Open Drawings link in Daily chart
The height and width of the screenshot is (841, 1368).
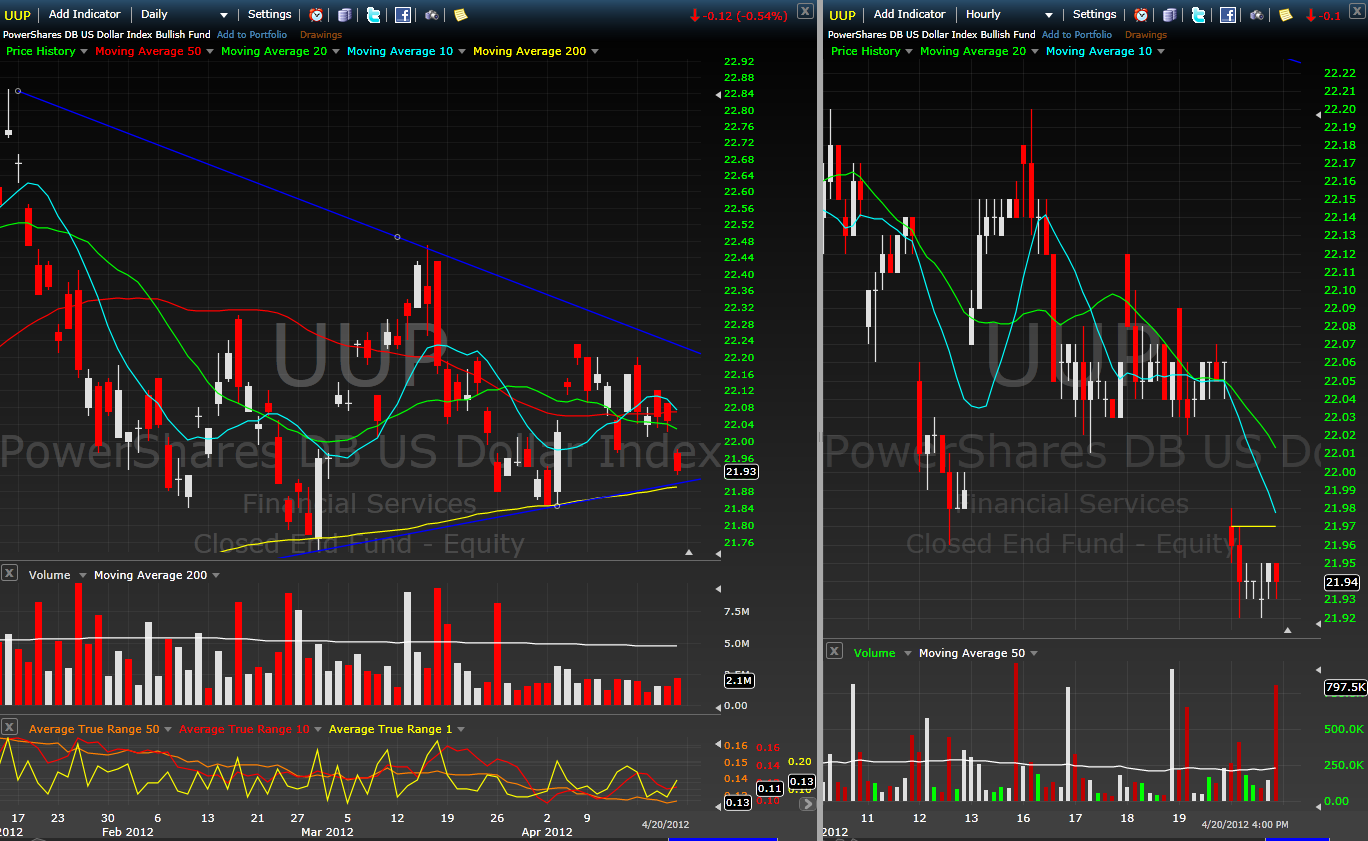(x=321, y=34)
